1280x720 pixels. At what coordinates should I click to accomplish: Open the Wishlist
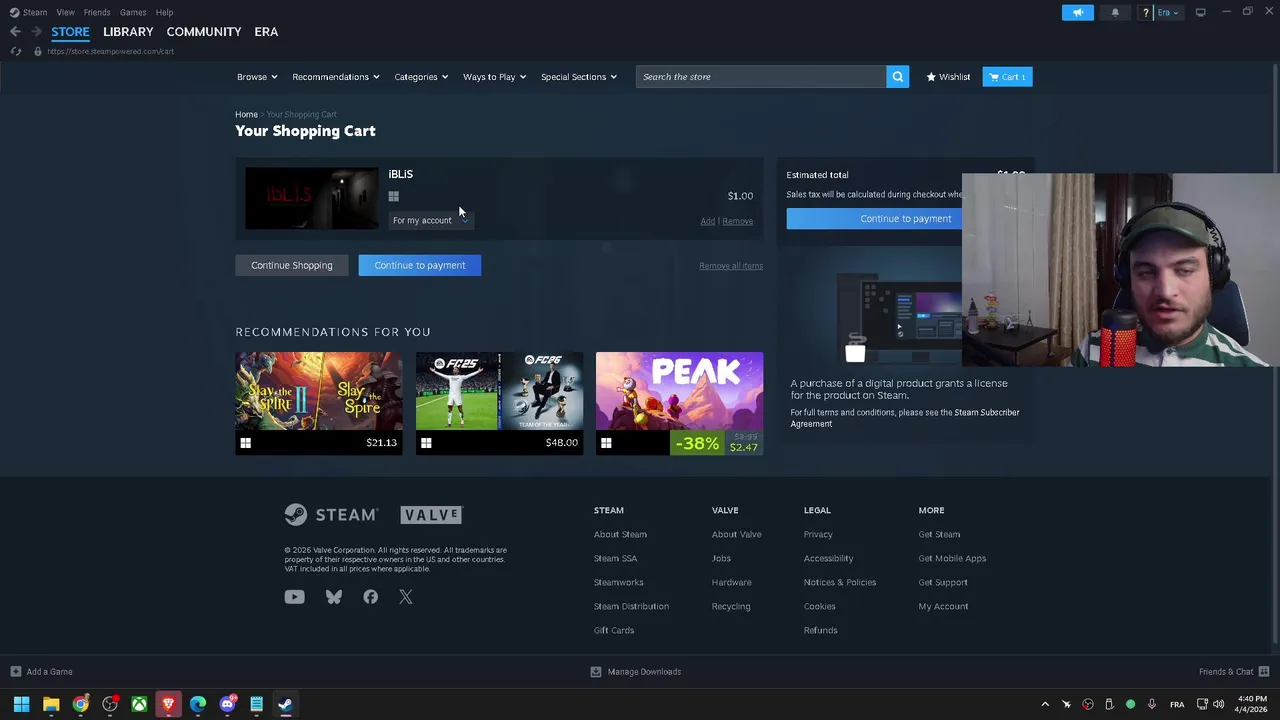(948, 77)
